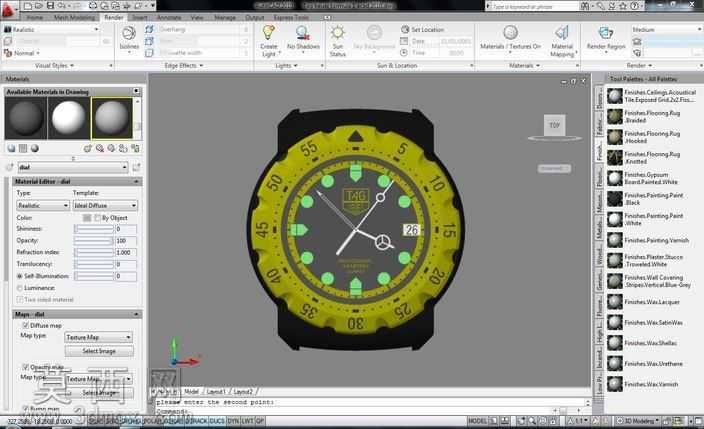Image resolution: width=704 pixels, height=429 pixels.
Task: Toggle LWT in the status bar
Action: tap(247, 421)
